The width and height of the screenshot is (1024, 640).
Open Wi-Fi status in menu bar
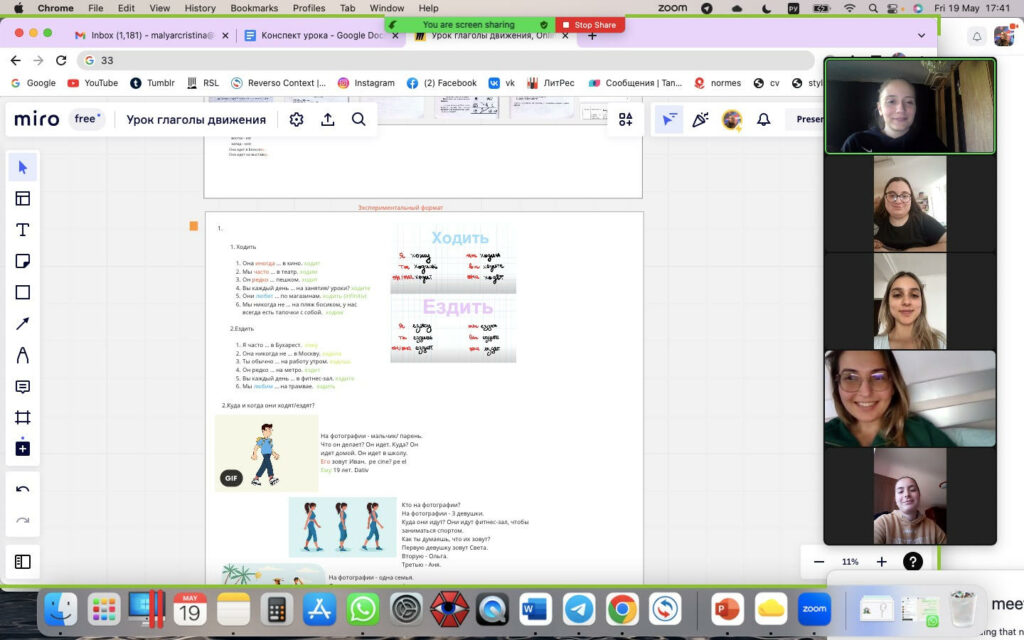tap(849, 8)
